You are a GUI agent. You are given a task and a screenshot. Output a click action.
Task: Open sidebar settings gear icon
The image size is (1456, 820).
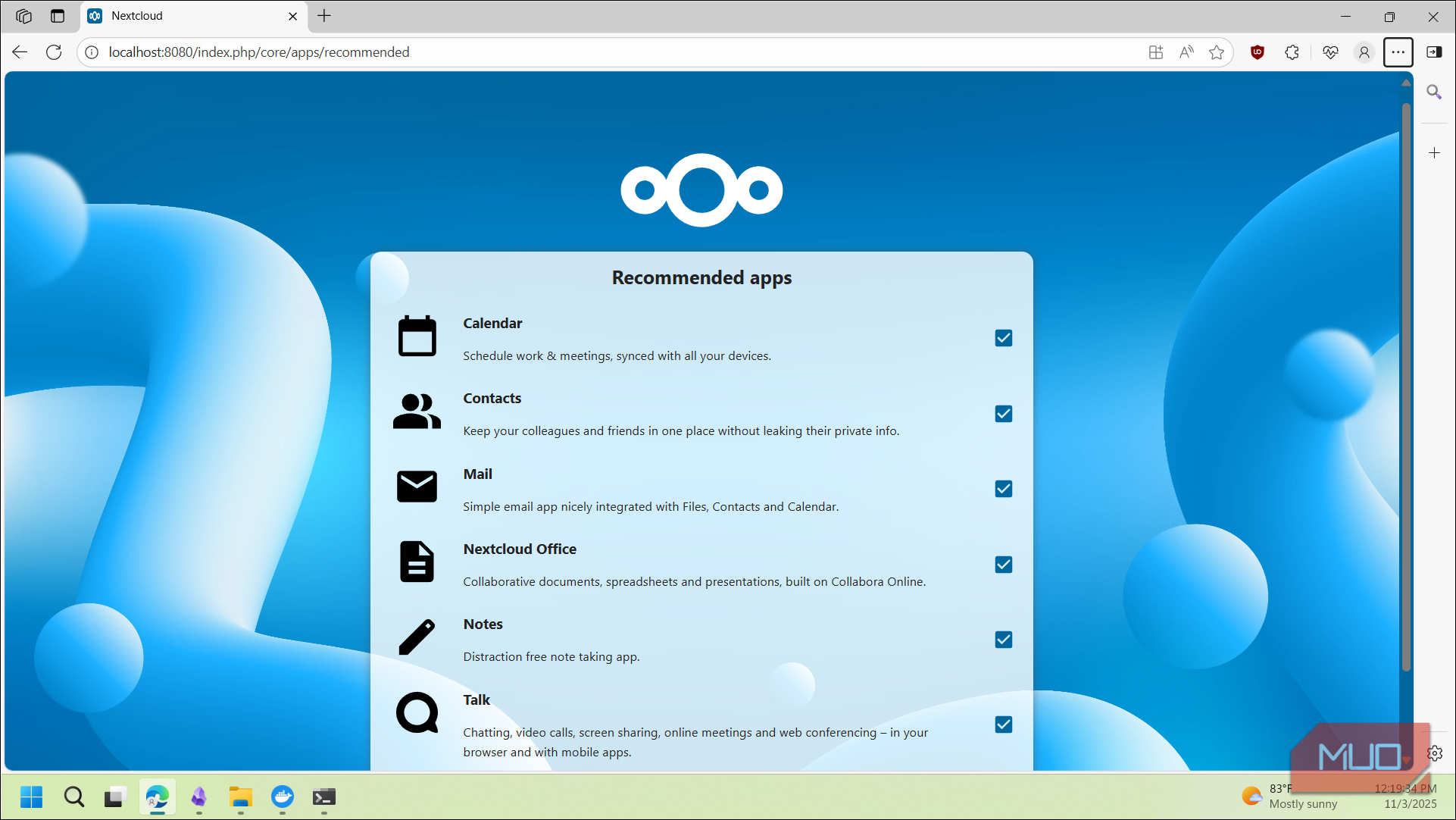[x=1435, y=753]
